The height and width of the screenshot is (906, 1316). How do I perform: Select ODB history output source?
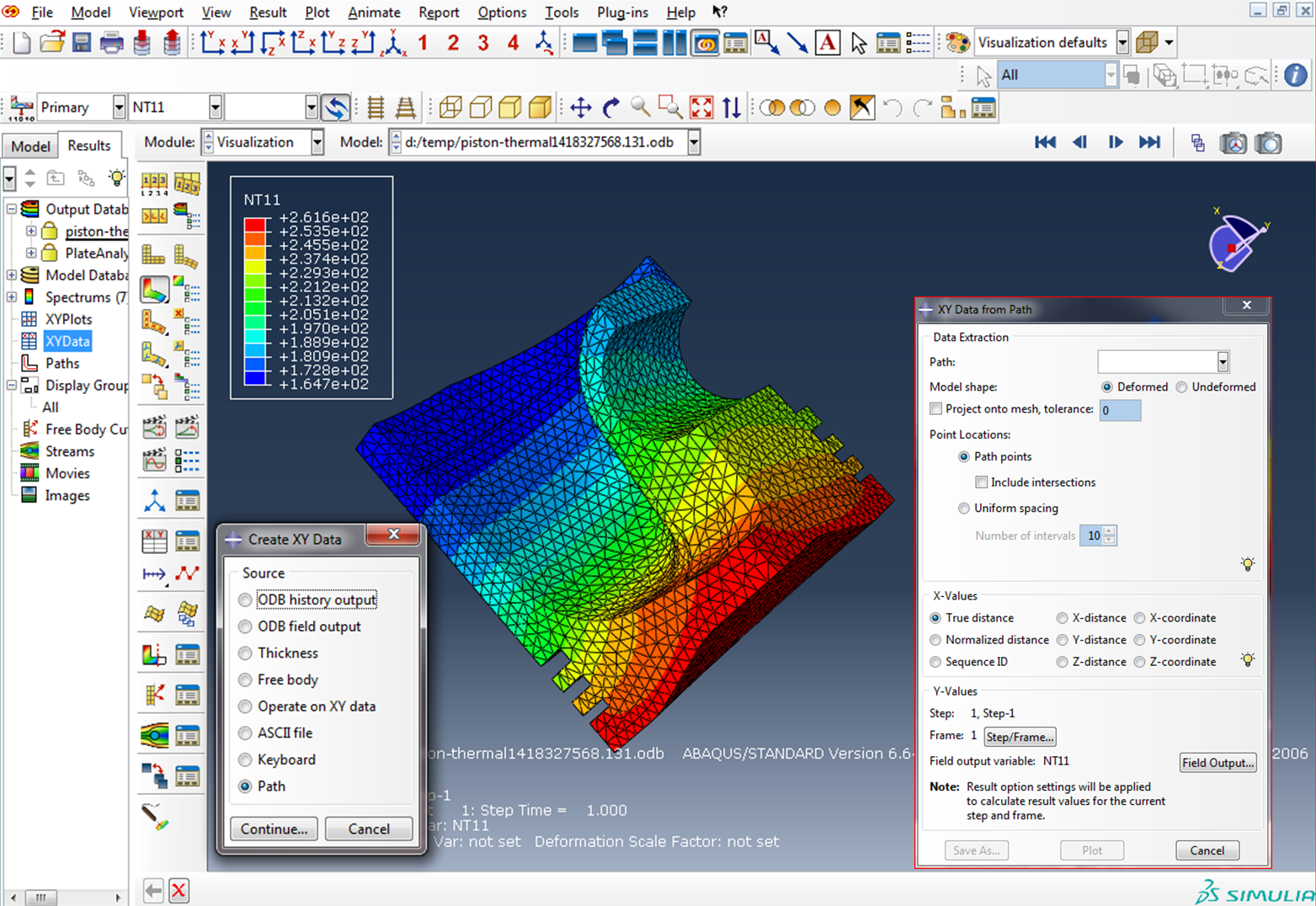tap(245, 600)
